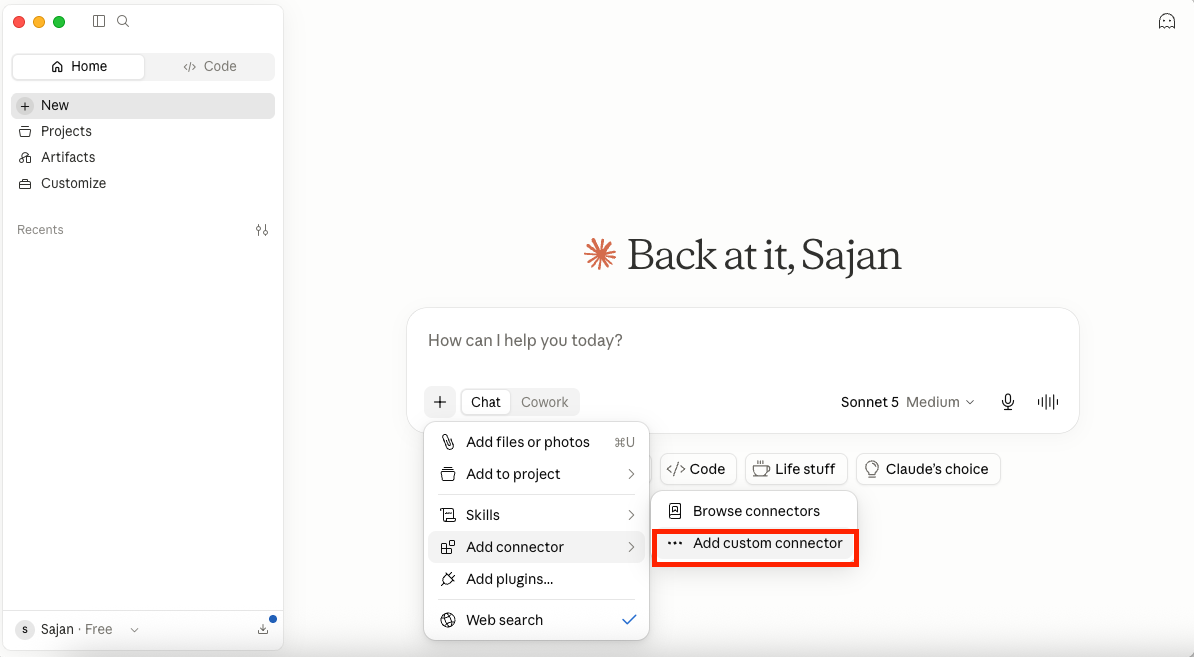This screenshot has height=657, width=1194.
Task: Click the Add connector grid icon
Action: coord(448,547)
